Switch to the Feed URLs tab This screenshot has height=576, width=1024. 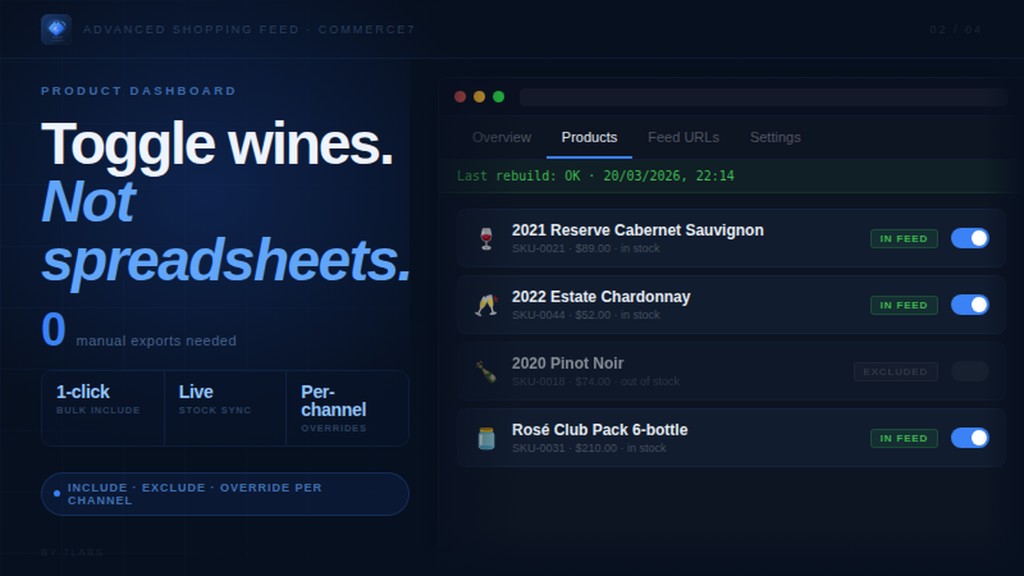[683, 138]
